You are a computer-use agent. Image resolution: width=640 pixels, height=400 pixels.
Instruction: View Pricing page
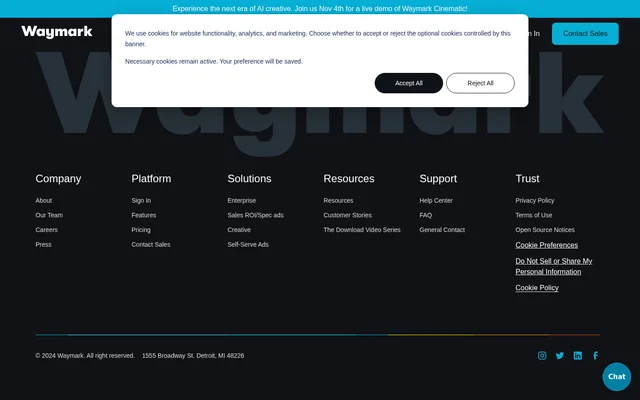coord(141,230)
